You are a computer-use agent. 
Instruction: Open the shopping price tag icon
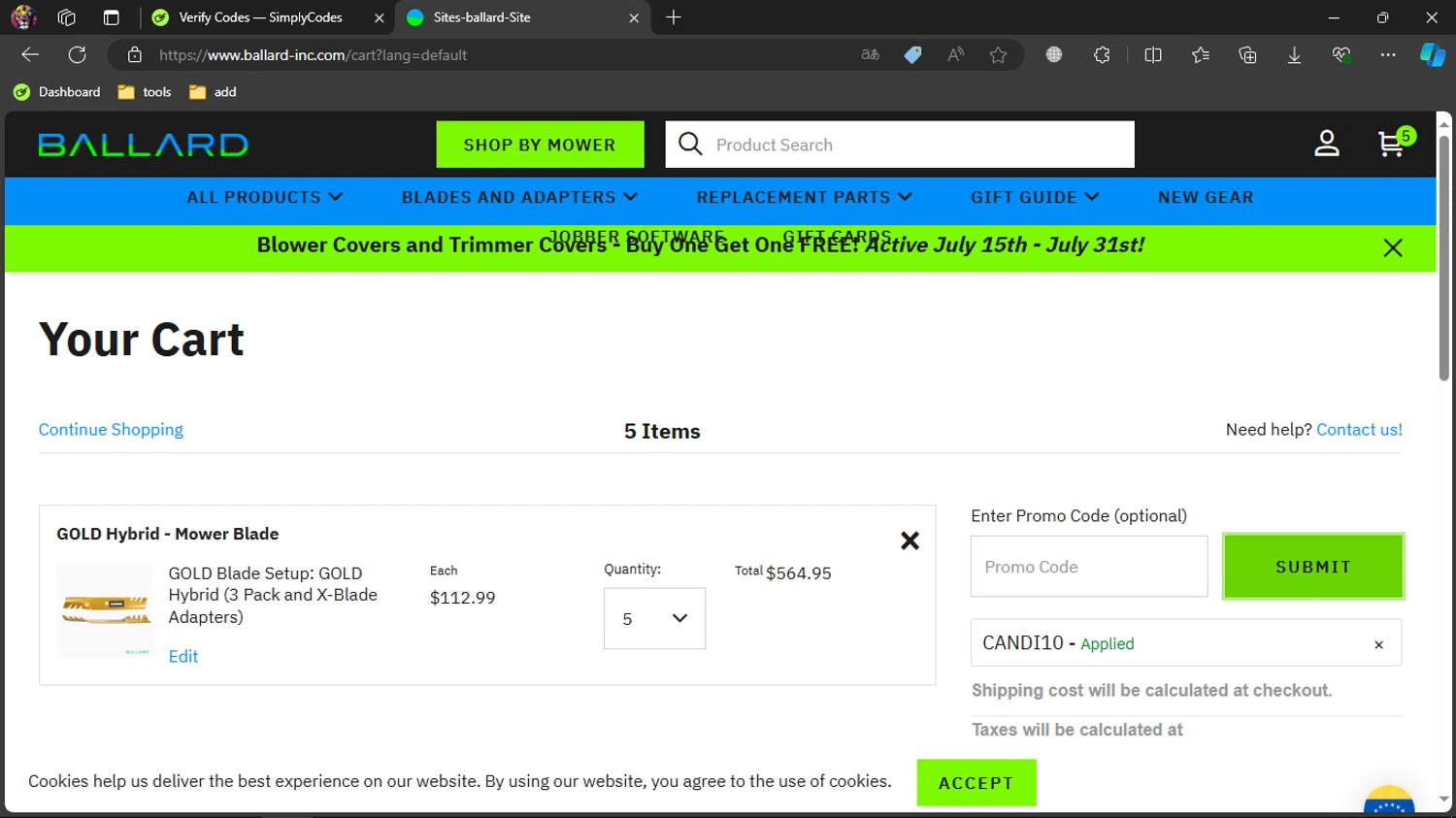click(913, 55)
